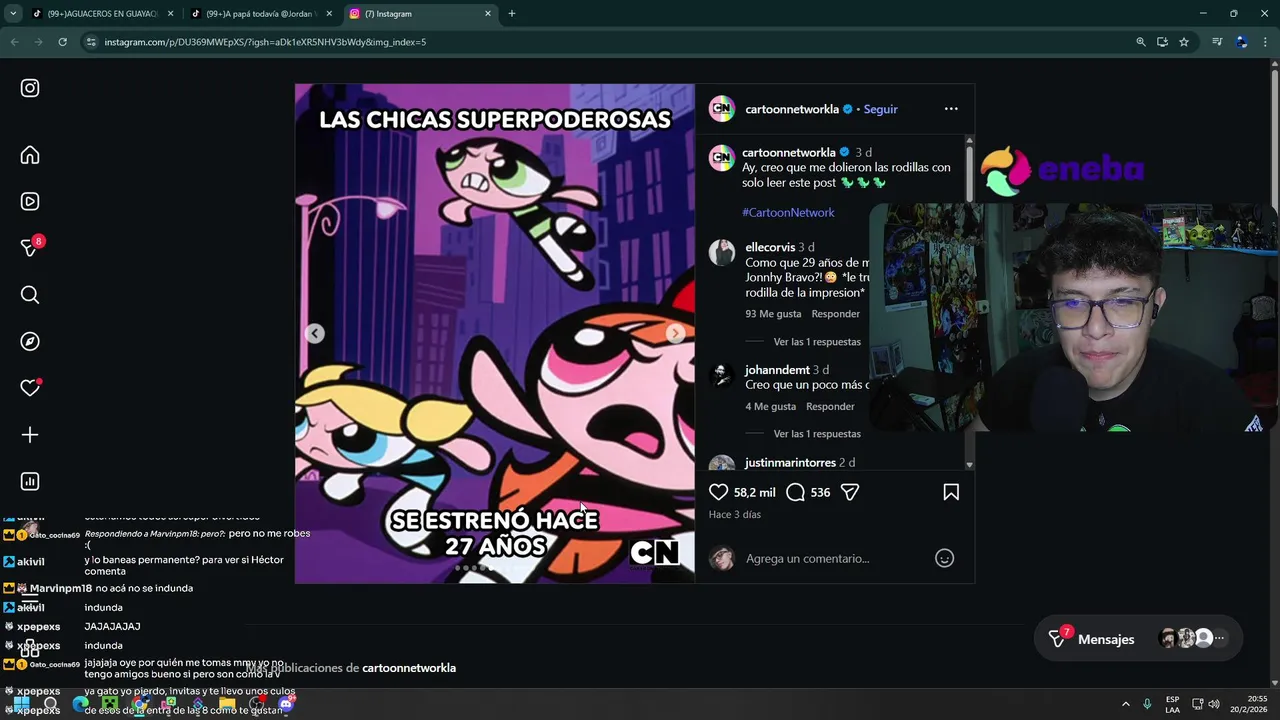Open the Mensajes panel more options dots
Image resolution: width=1280 pixels, height=720 pixels.
point(1219,638)
